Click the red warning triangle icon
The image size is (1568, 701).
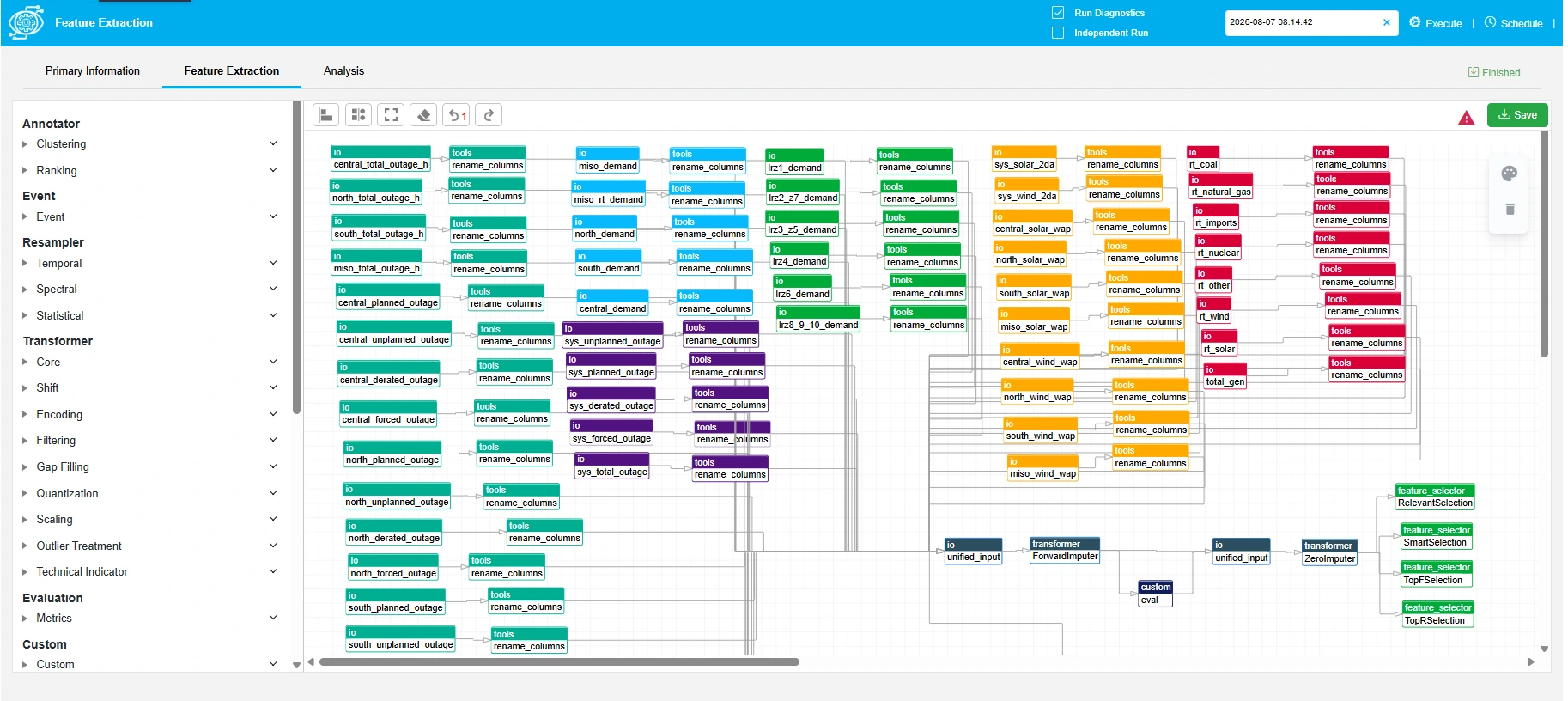pyautogui.click(x=1467, y=118)
